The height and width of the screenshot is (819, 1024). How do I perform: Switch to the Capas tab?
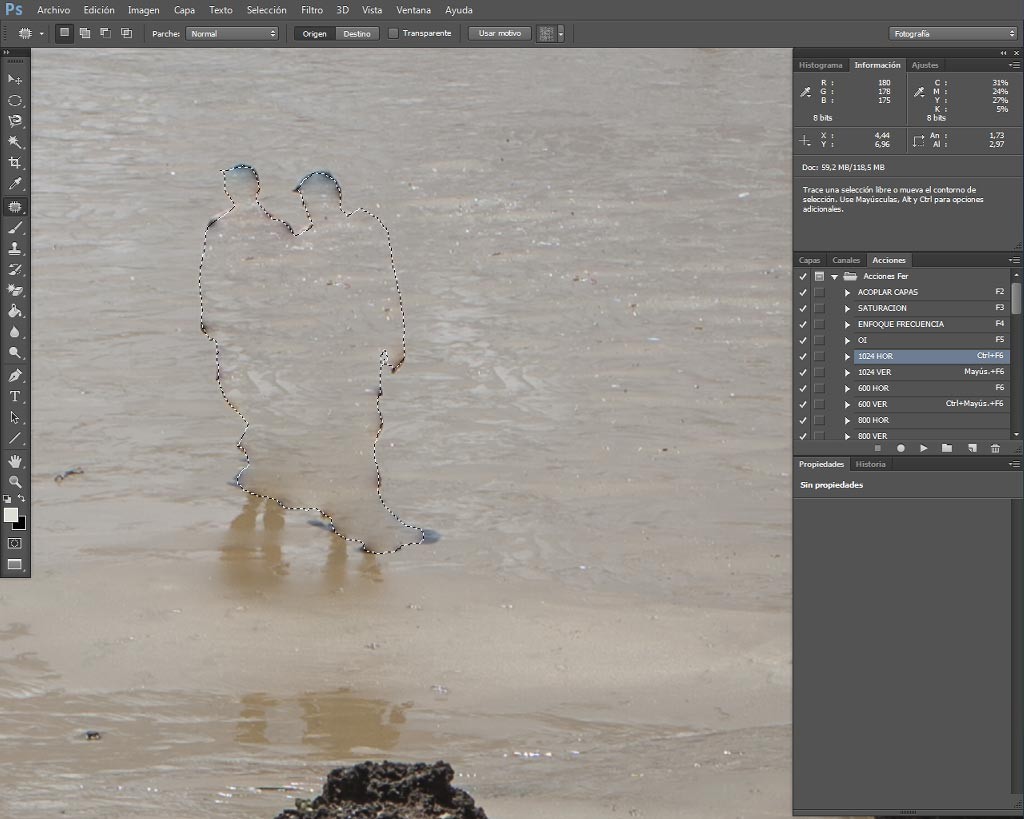coord(809,260)
